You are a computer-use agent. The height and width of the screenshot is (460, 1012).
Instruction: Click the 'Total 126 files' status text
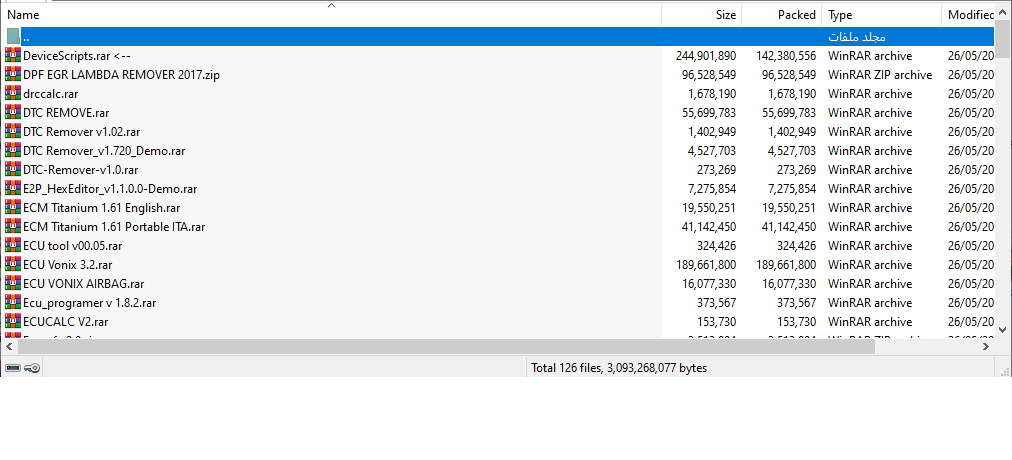[x=619, y=368]
